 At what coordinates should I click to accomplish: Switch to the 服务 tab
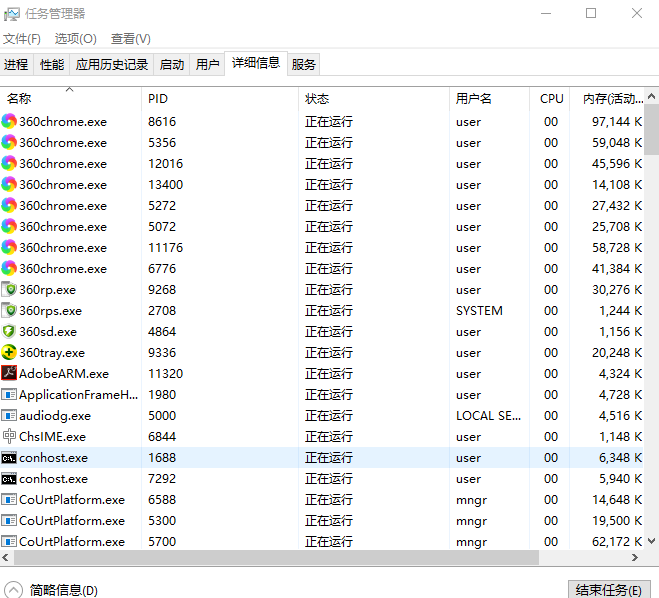[303, 65]
